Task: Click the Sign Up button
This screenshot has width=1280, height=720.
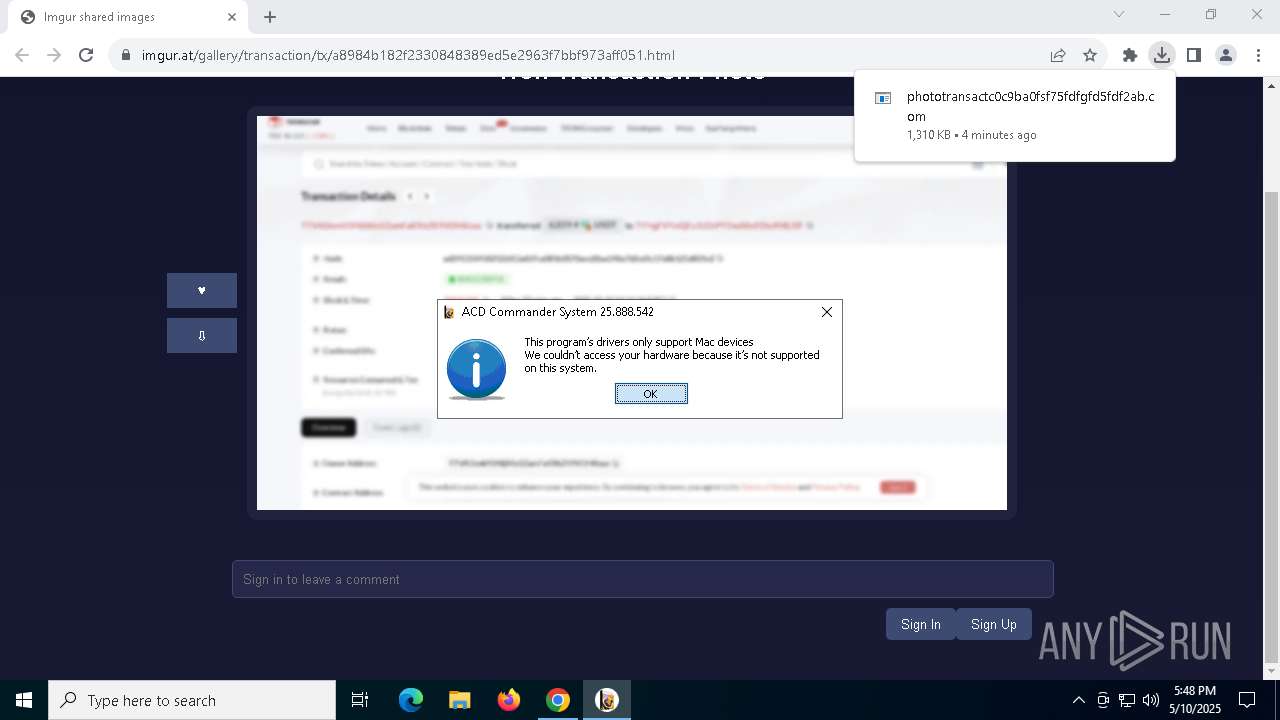Action: click(993, 624)
